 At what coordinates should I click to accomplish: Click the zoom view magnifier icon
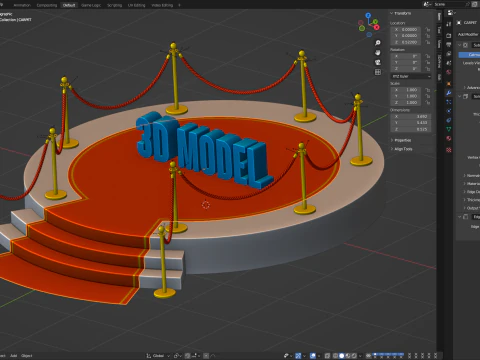[x=378, y=43]
